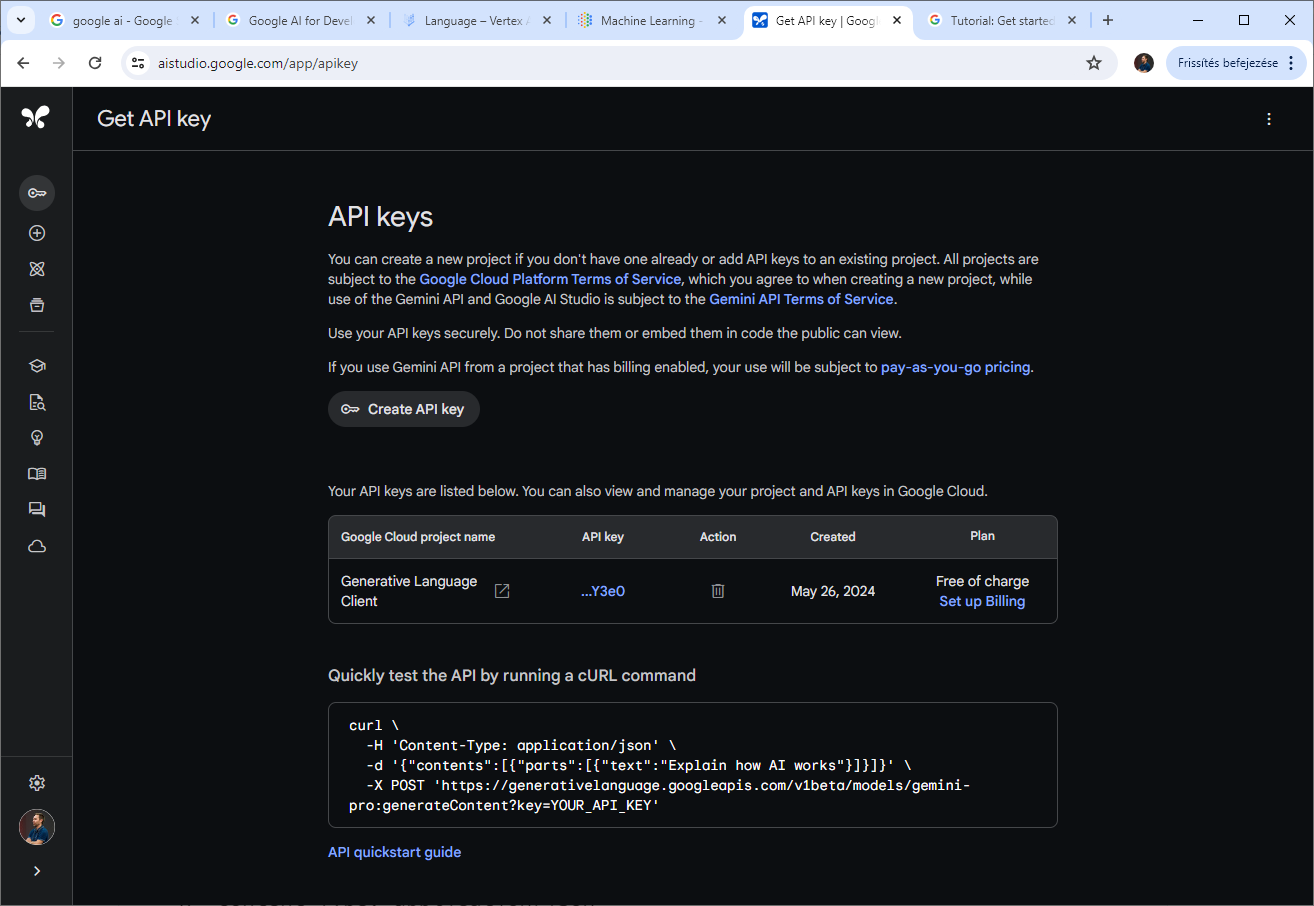The image size is (1314, 906).
Task: Select the Tune a model graduation cap icon
Action: (x=37, y=365)
